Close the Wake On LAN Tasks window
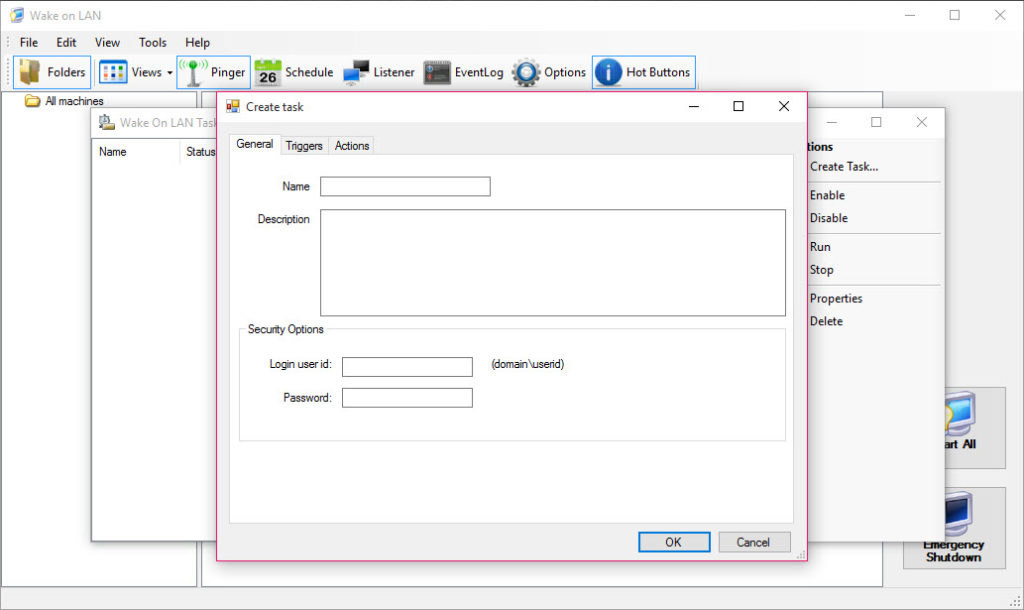 tap(921, 122)
